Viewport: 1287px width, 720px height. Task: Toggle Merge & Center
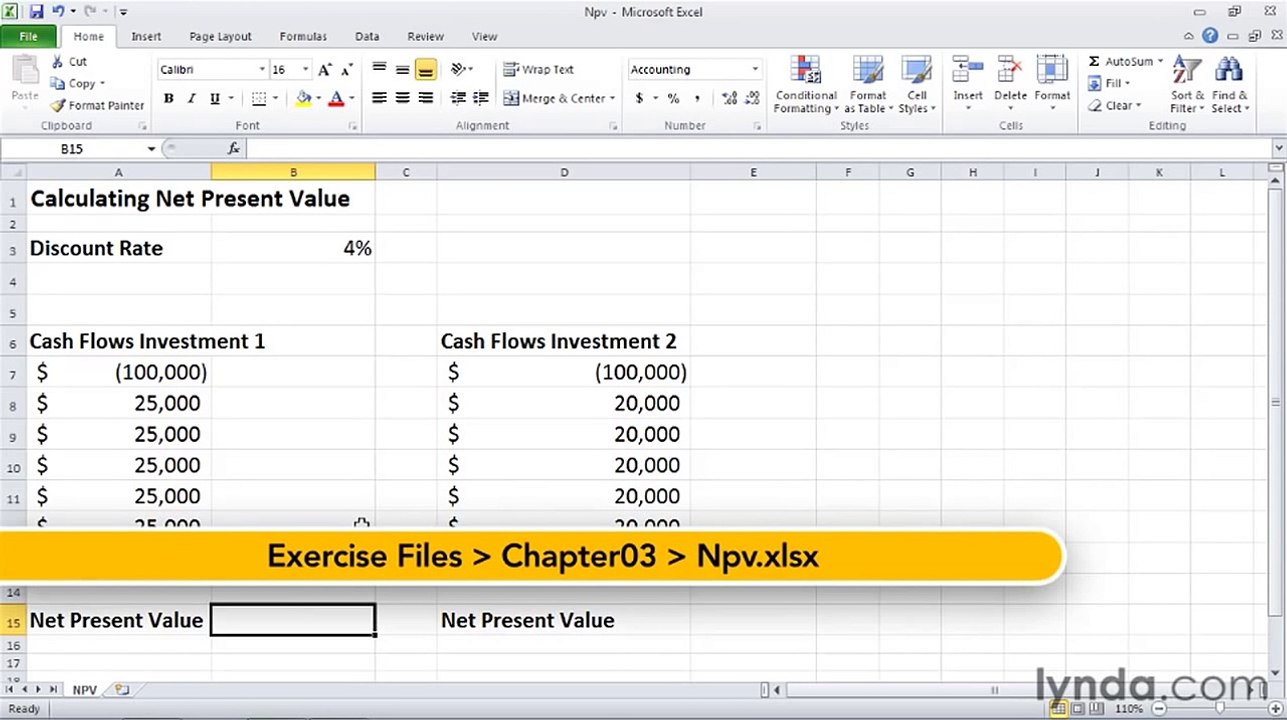click(554, 98)
